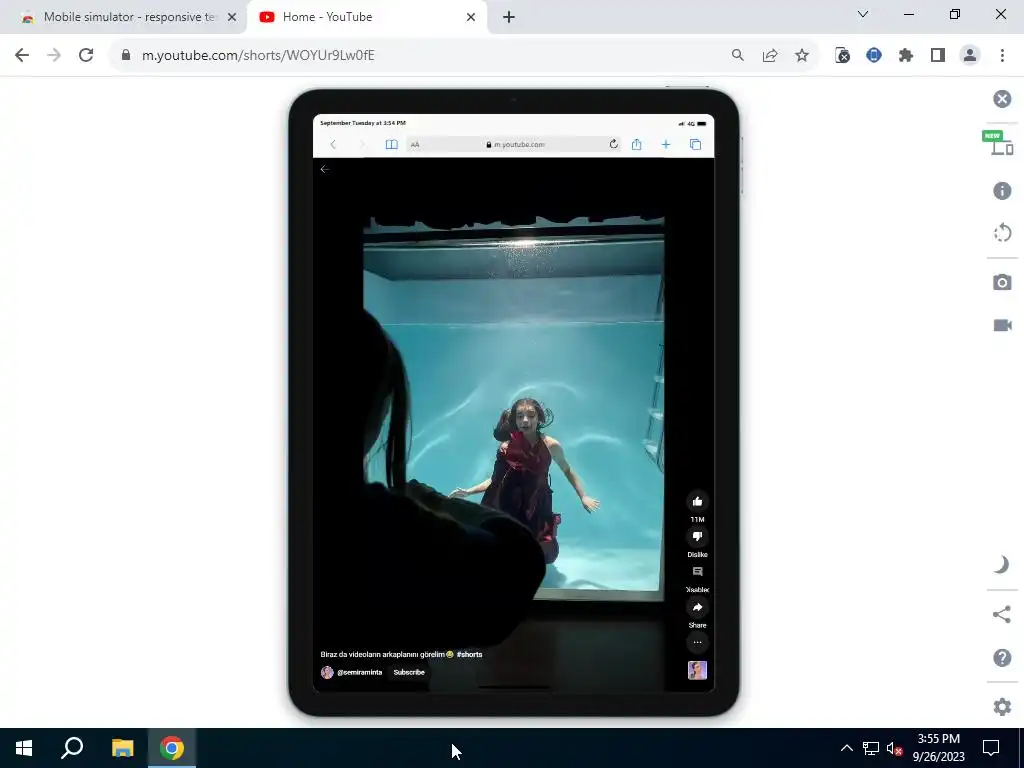Switch to the Home - YouTube tab
1024x768 pixels.
(366, 17)
